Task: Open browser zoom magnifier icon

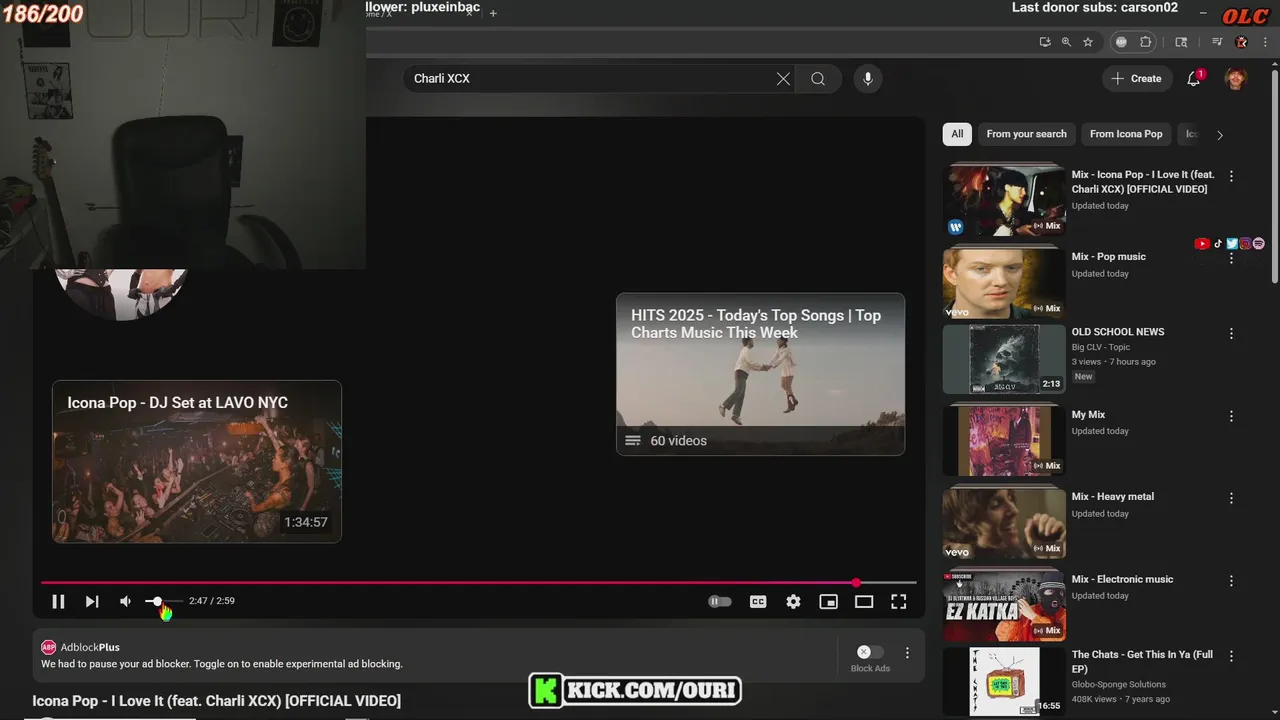Action: [x=1066, y=42]
